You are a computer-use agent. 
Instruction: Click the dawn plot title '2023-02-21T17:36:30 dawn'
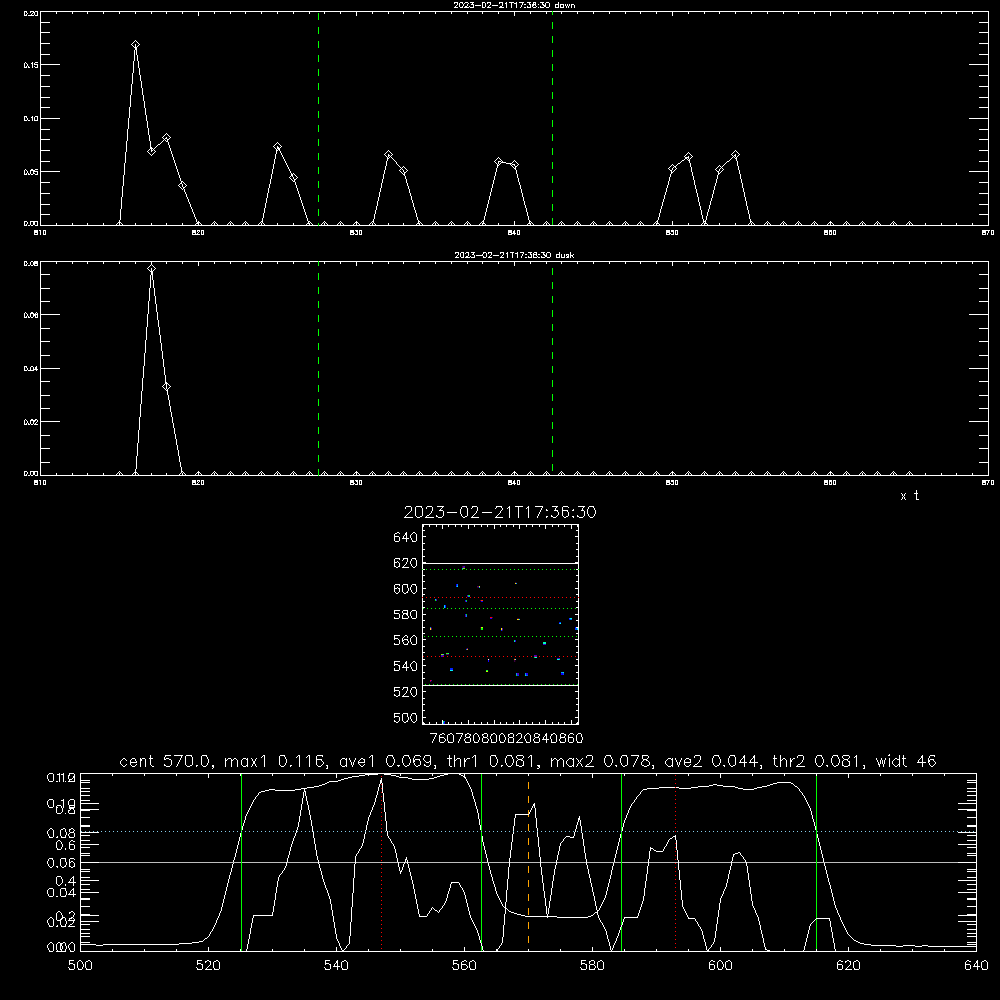[514, 5]
